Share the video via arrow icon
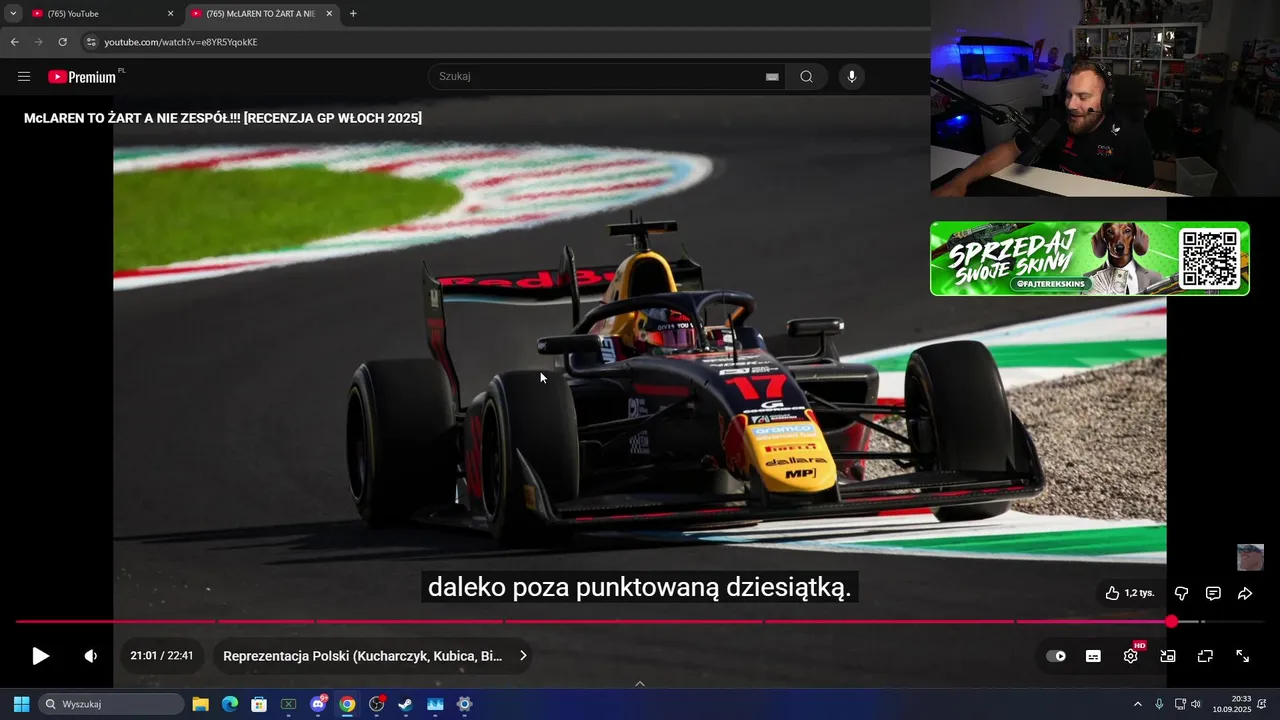This screenshot has width=1280, height=720. (1245, 593)
